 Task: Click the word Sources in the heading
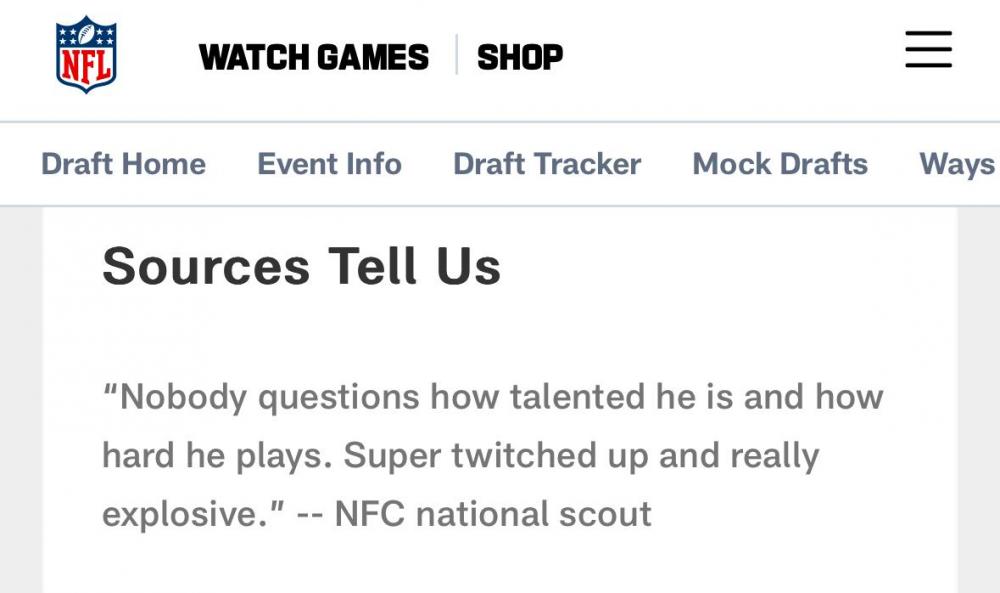tap(206, 267)
